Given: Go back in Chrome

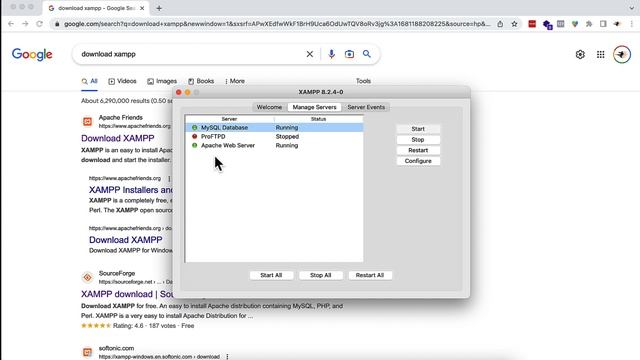Looking at the screenshot, I should pyautogui.click(x=11, y=24).
